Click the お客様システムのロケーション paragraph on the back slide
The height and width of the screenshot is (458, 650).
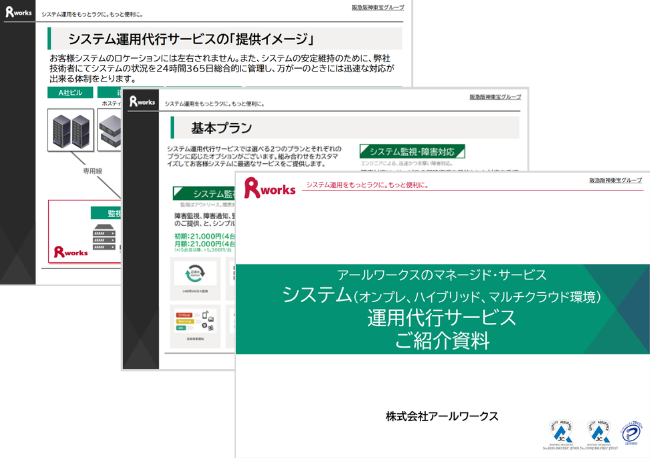222,68
